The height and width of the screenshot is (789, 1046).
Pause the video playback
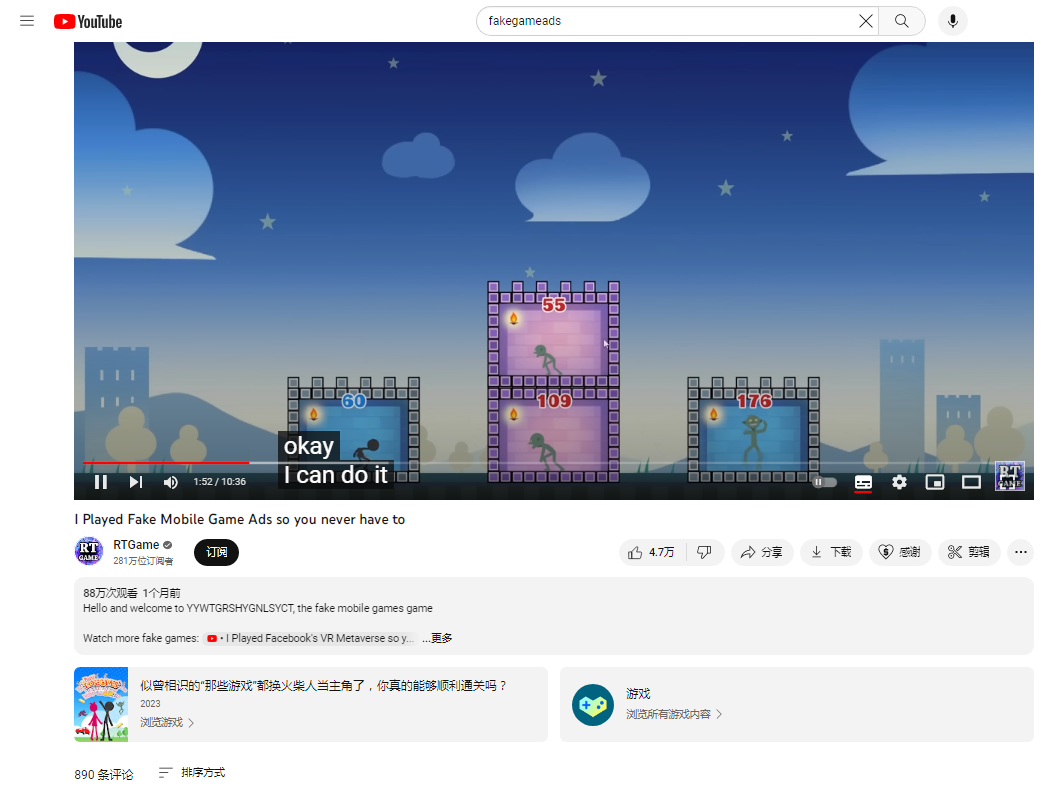pos(101,482)
